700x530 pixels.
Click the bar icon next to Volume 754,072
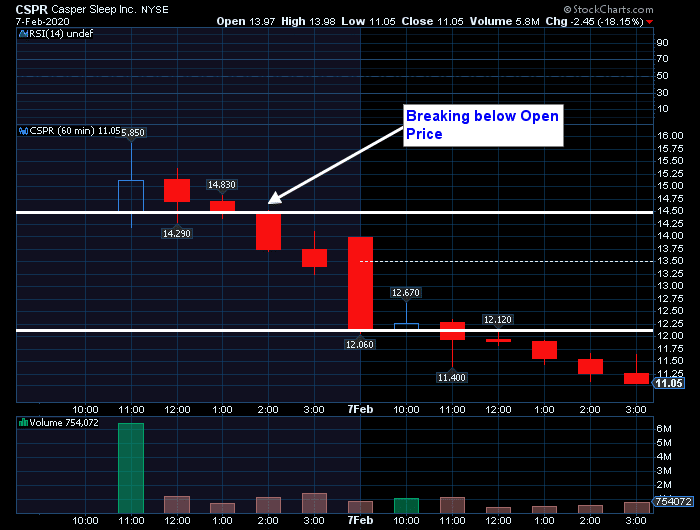click(x=23, y=422)
